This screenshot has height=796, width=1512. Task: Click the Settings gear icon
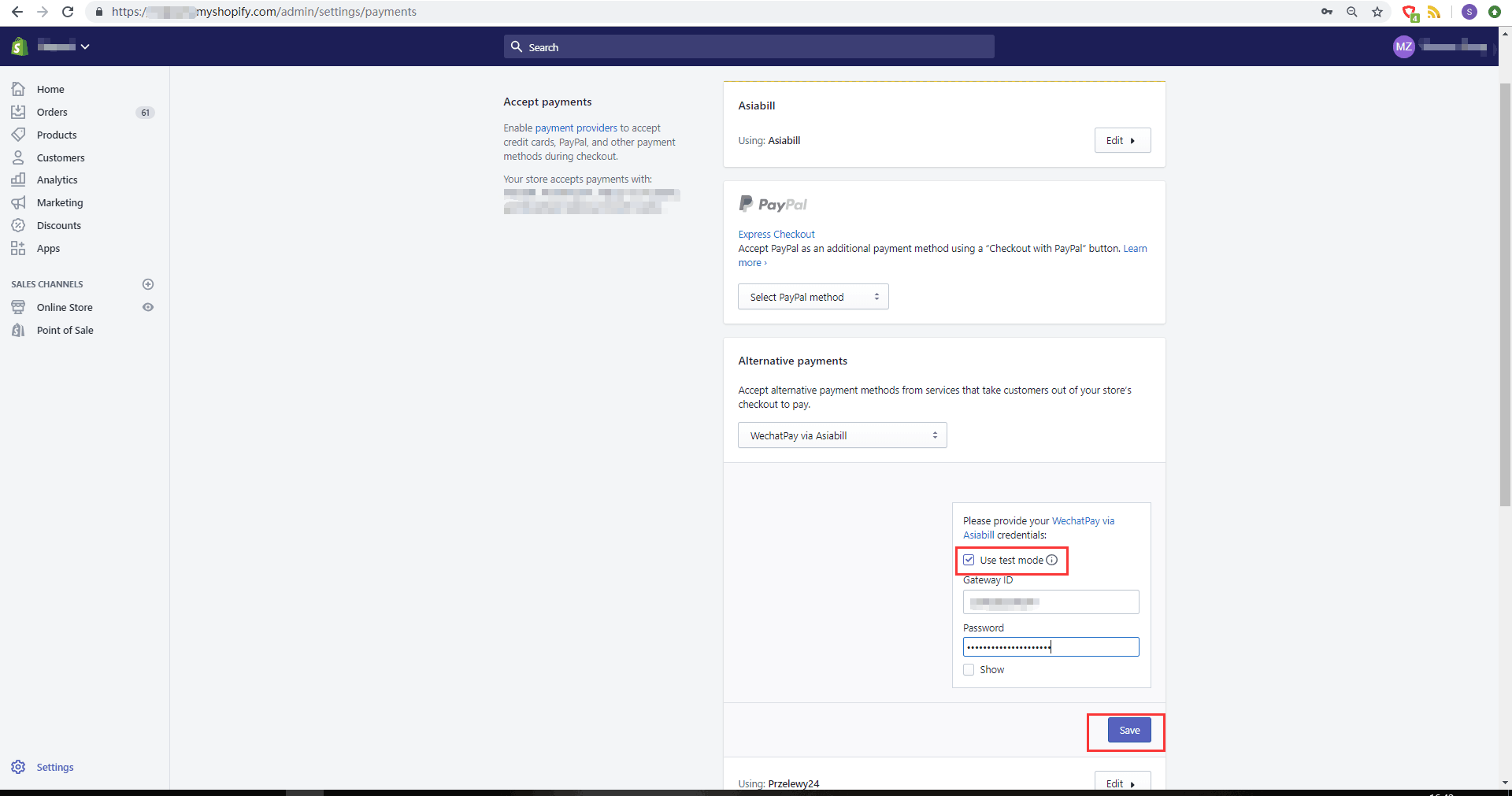[18, 767]
